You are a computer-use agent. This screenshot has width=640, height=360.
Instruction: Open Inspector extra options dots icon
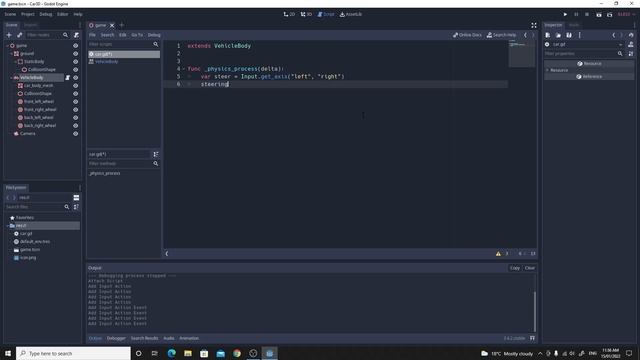580,35
